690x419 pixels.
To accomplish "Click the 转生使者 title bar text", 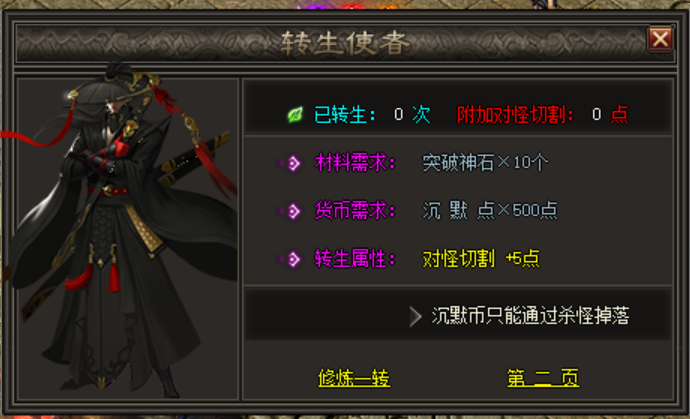I will pyautogui.click(x=345, y=43).
